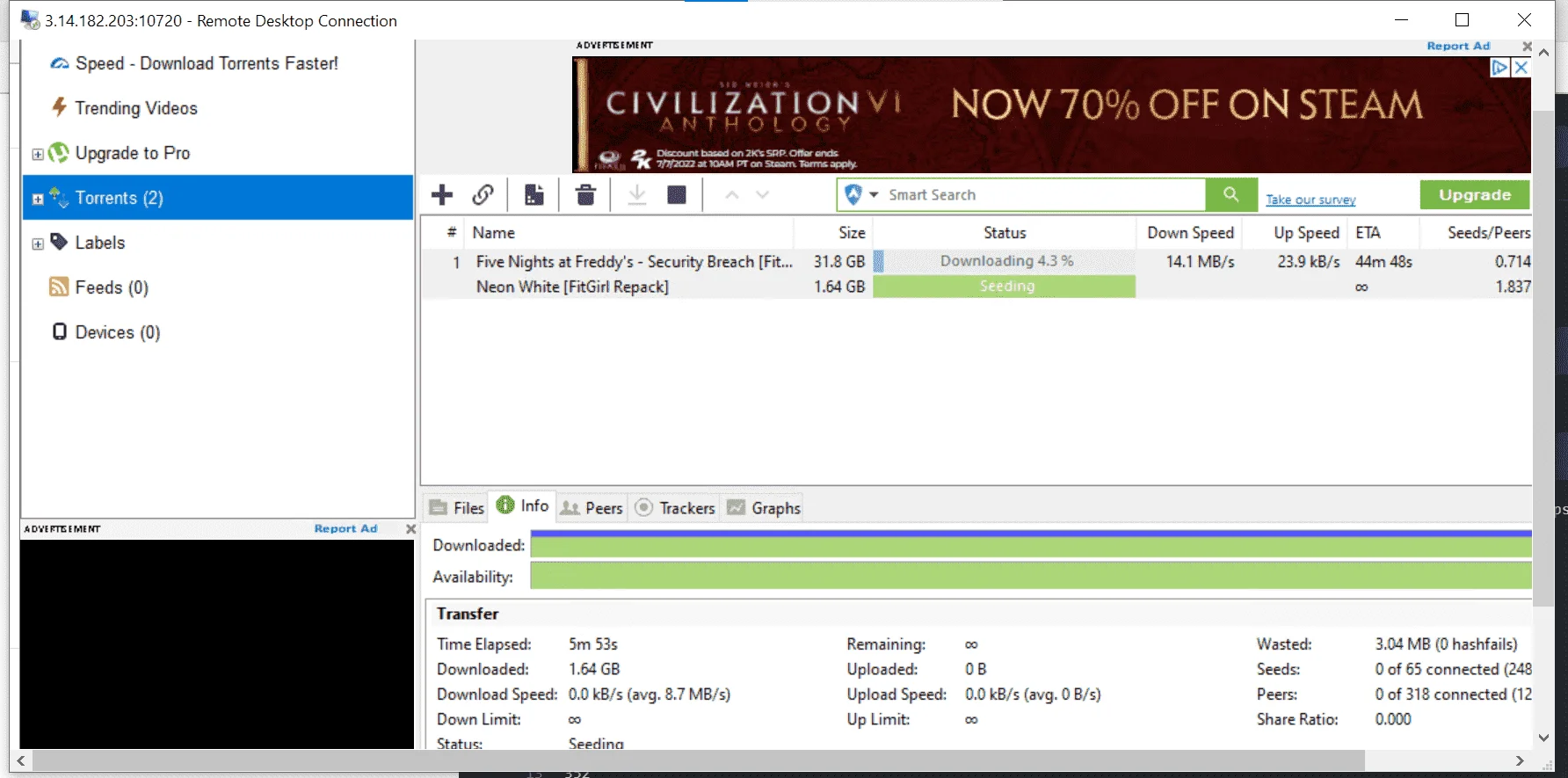Open the search provider dropdown arrow
This screenshot has width=1568, height=778.
(874, 195)
